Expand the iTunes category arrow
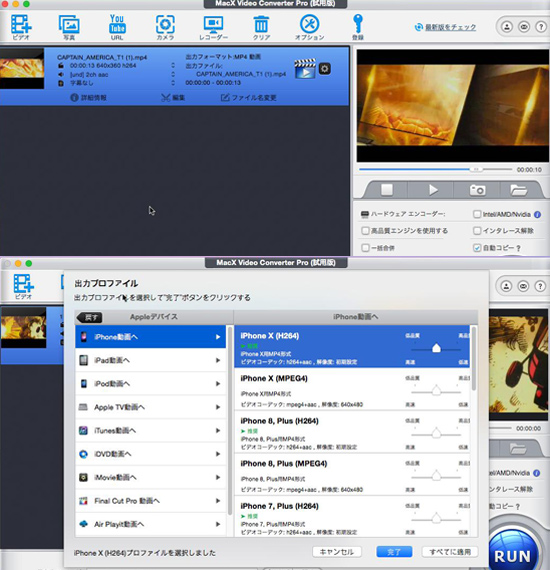Screen dimensions: 550x570 coord(218,430)
